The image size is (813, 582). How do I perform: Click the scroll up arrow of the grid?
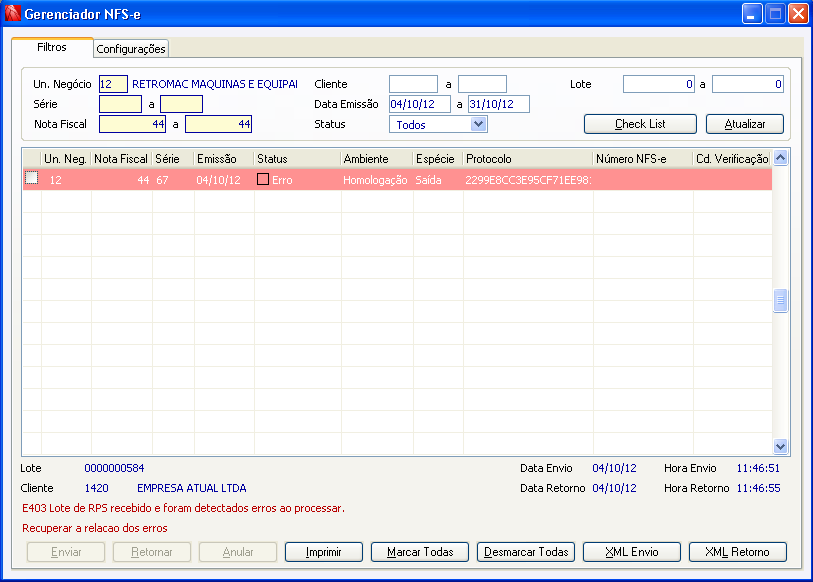click(x=780, y=158)
